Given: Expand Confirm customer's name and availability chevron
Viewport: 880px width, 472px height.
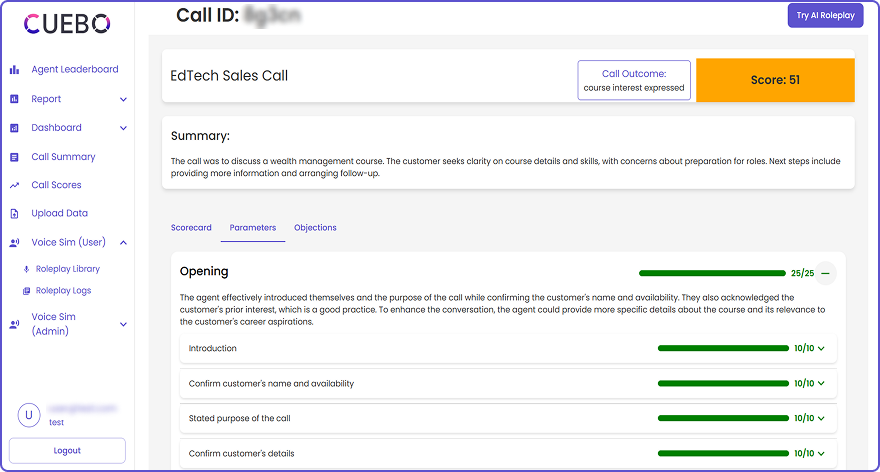Looking at the screenshot, I should click(x=821, y=383).
